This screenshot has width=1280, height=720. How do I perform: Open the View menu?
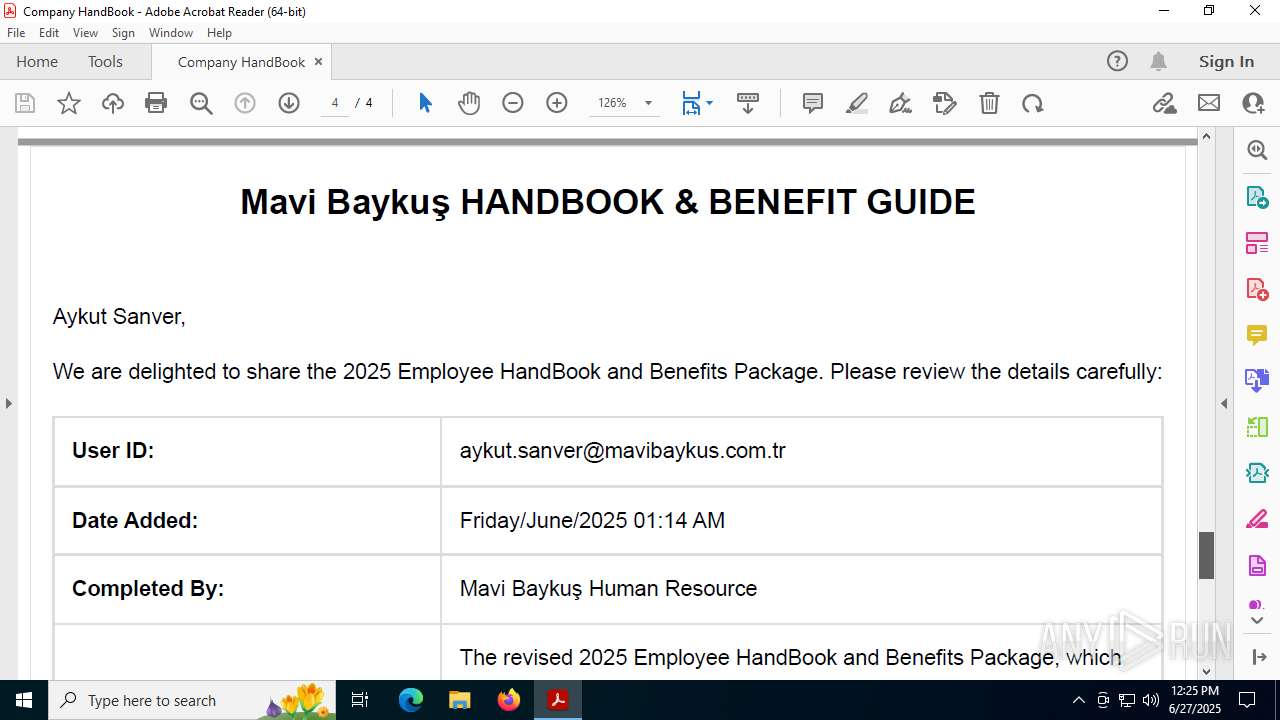(x=85, y=33)
